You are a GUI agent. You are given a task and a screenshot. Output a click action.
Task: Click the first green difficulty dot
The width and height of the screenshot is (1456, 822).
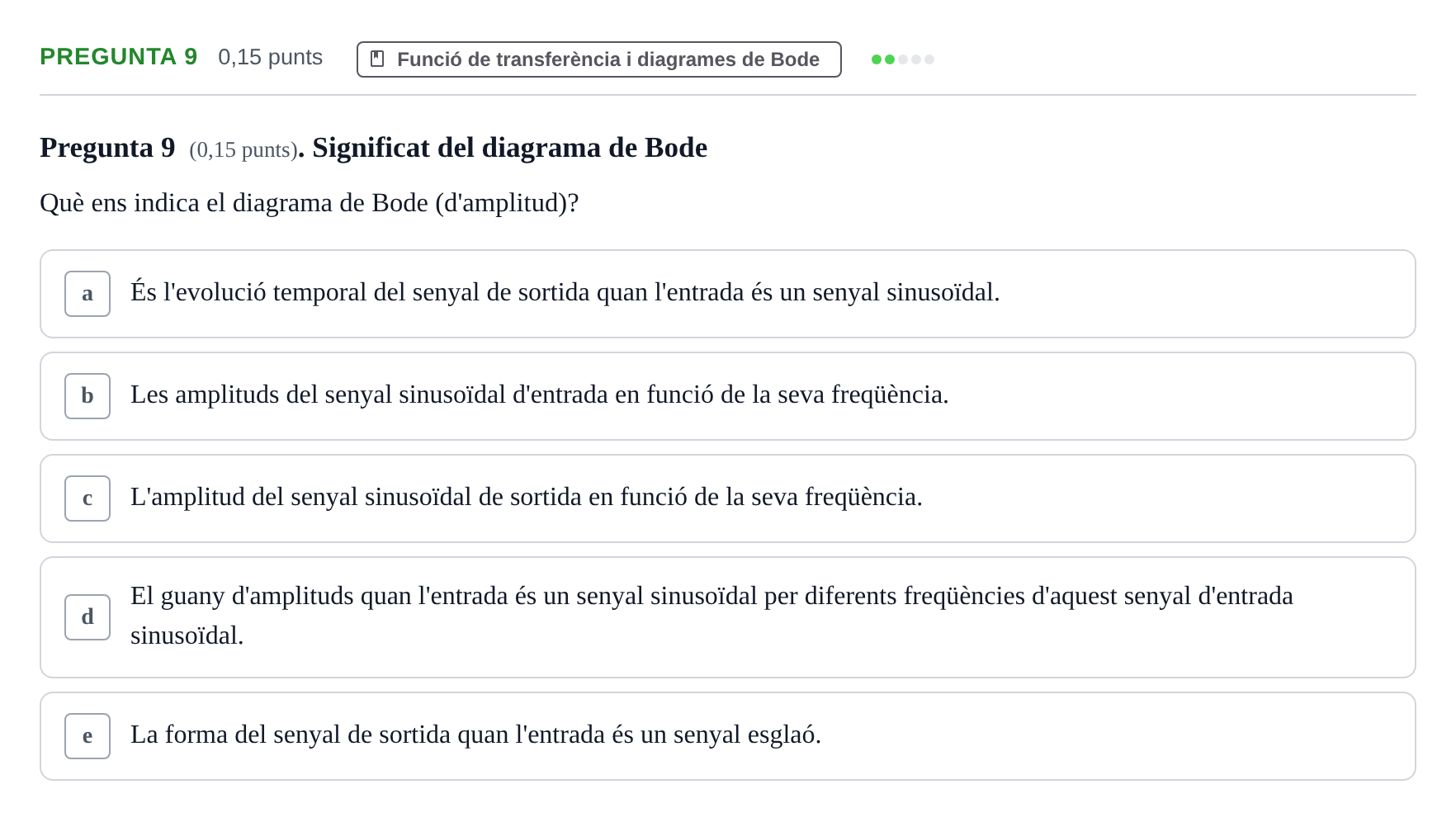click(x=877, y=59)
